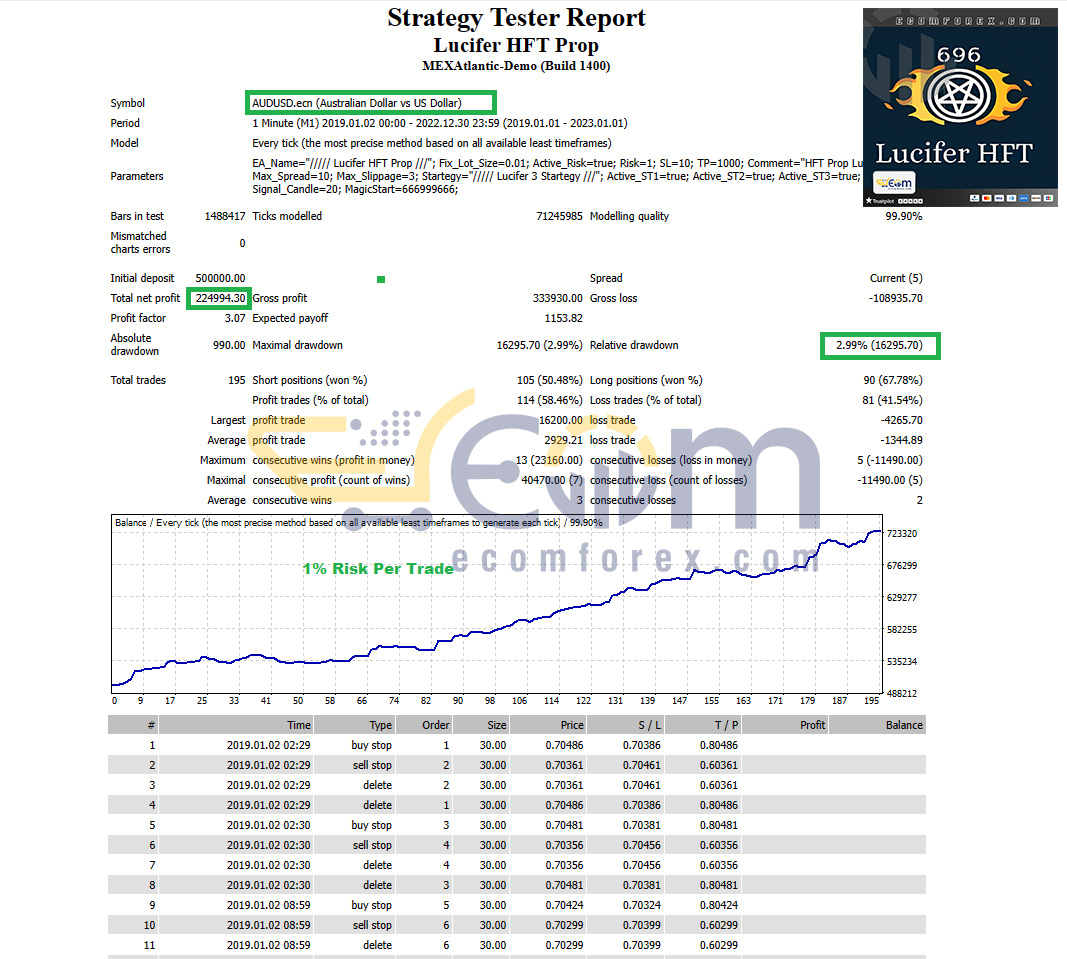Screen dimensions: 1067x959
Task: Select the Maximal drawdown value
Action: tap(539, 345)
